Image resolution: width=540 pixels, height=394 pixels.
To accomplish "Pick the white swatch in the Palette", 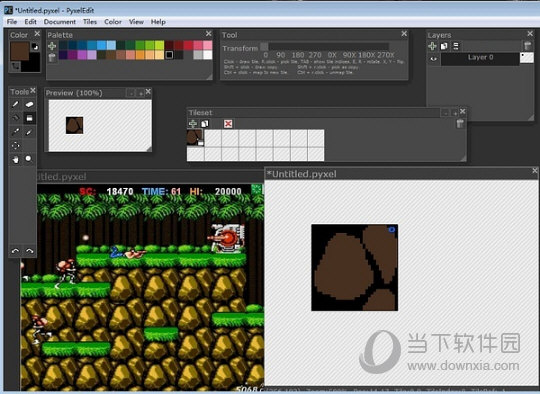I will (x=208, y=55).
